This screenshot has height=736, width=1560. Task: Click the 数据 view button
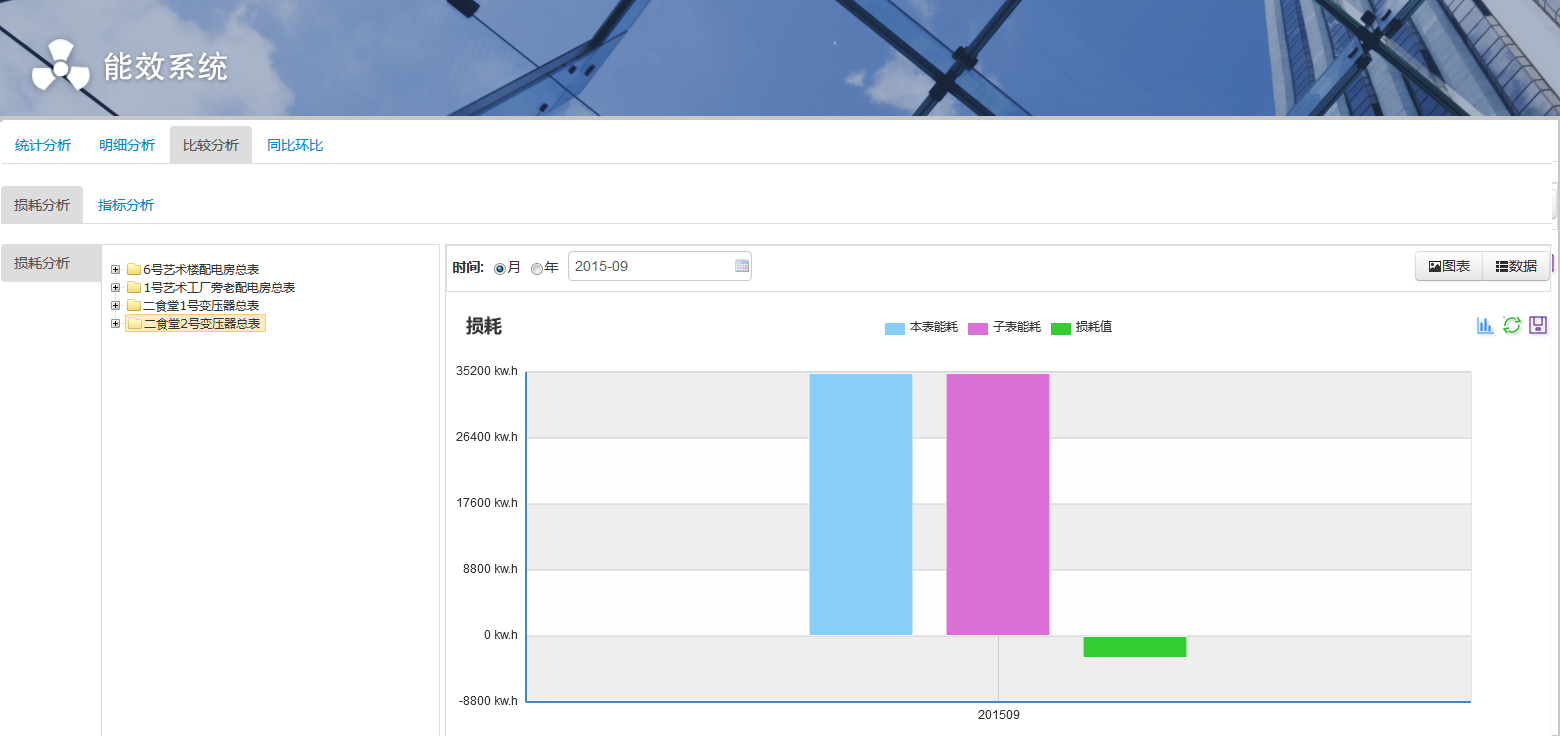coord(1516,266)
